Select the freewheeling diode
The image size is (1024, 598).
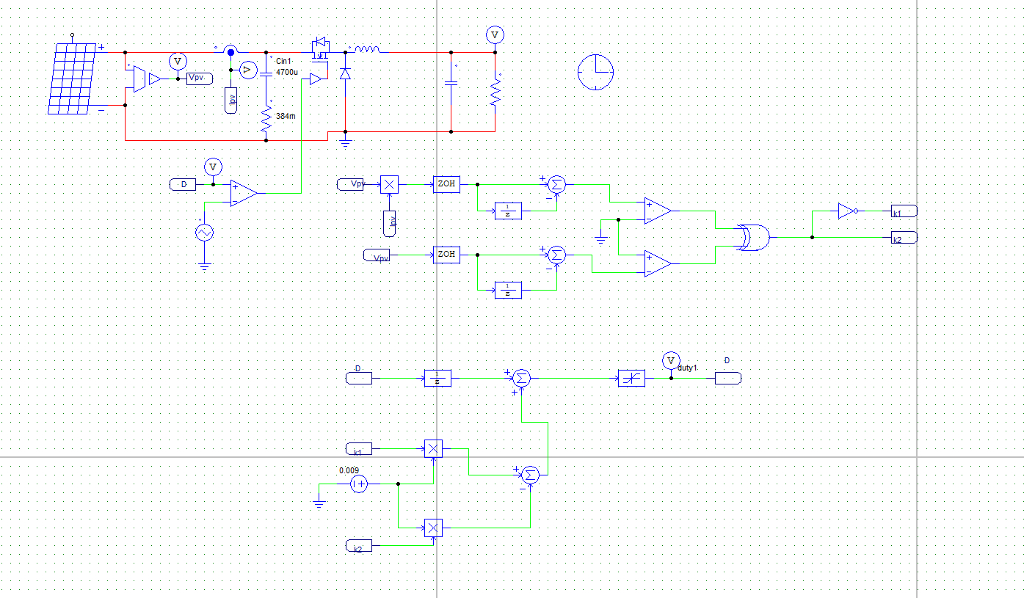345,73
